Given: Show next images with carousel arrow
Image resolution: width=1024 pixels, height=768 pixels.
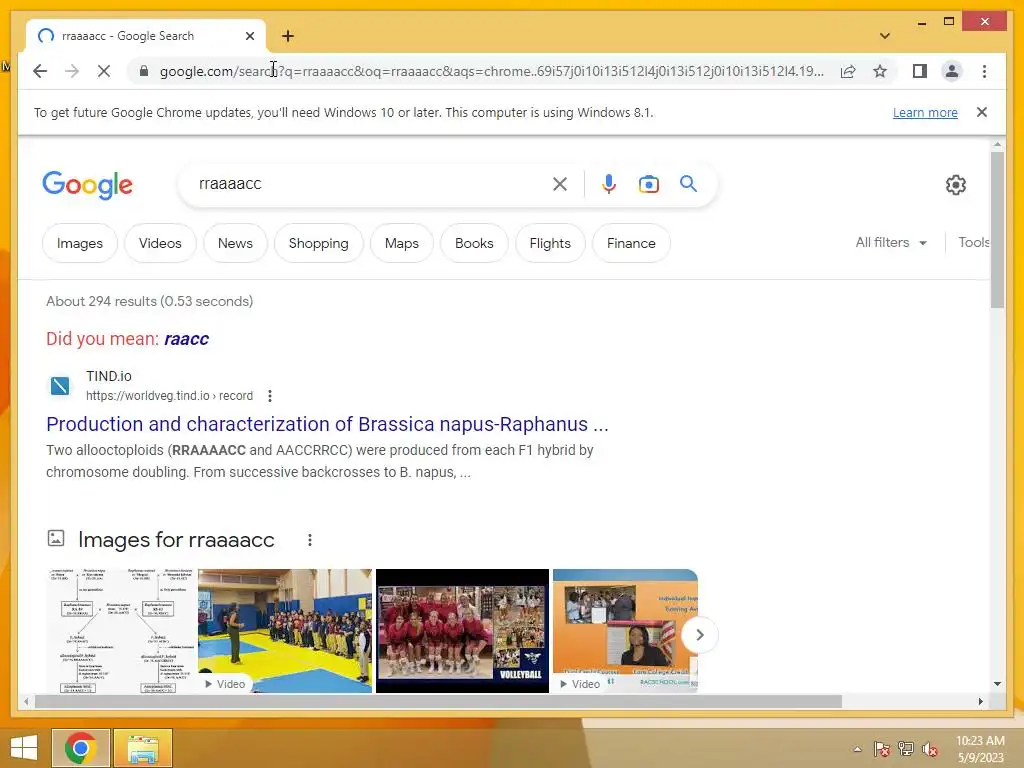Looking at the screenshot, I should tap(699, 635).
